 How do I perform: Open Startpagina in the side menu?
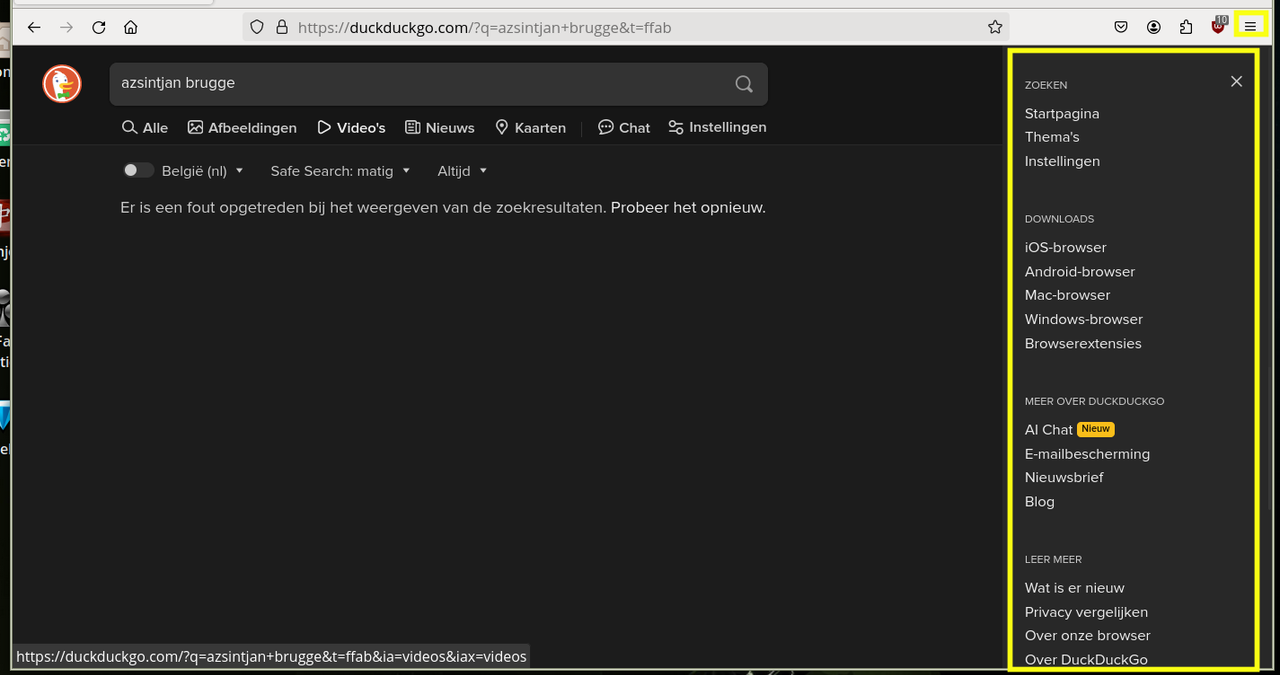click(1062, 114)
